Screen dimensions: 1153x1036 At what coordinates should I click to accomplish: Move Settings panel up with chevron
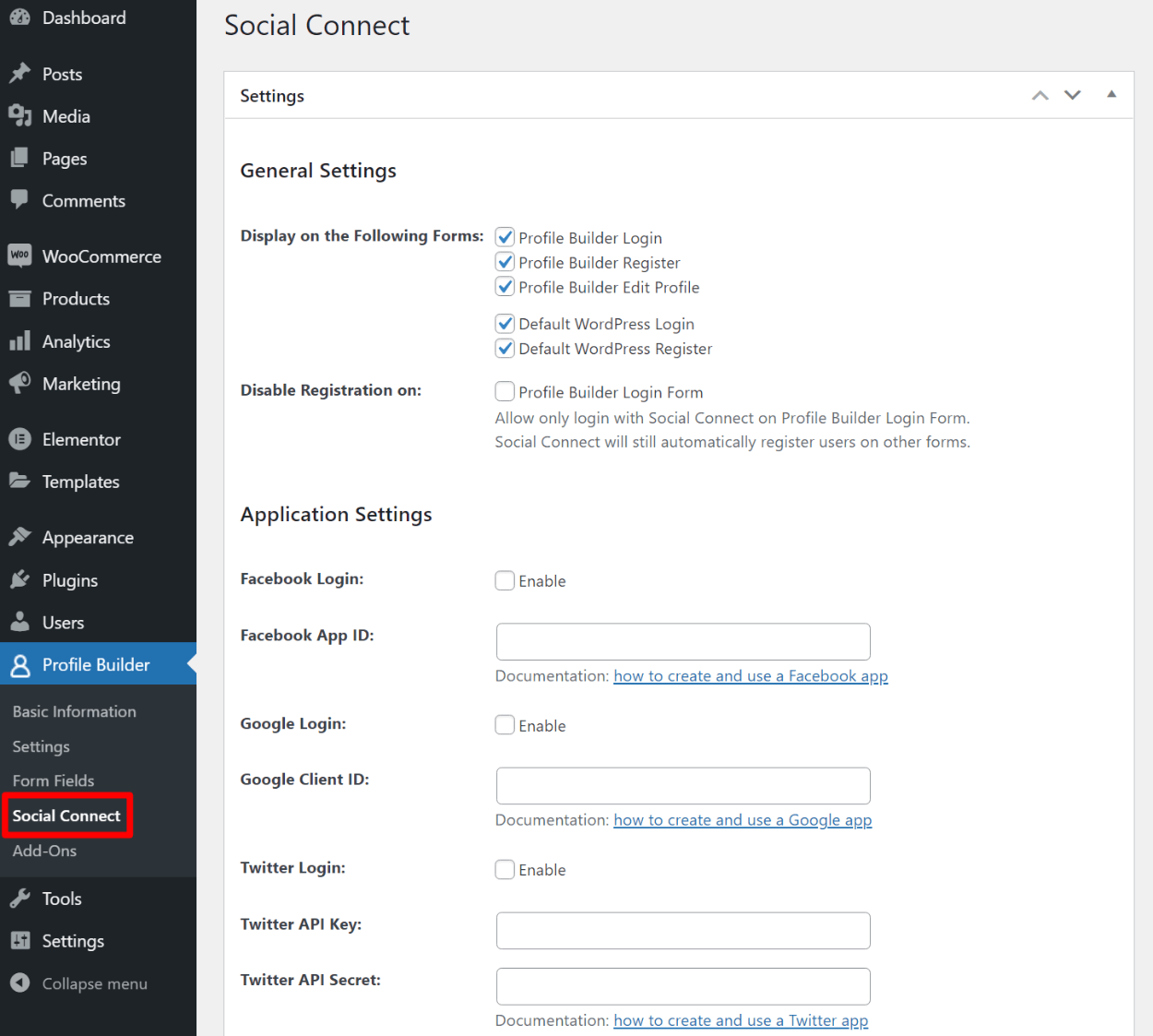(x=1040, y=95)
